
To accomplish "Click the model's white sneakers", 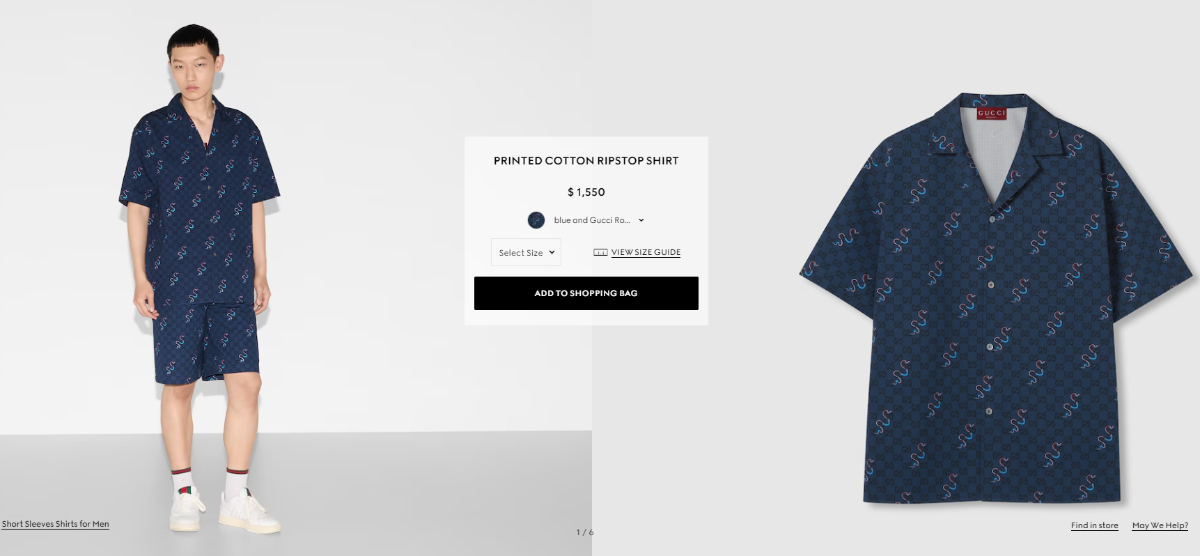I will pos(224,510).
